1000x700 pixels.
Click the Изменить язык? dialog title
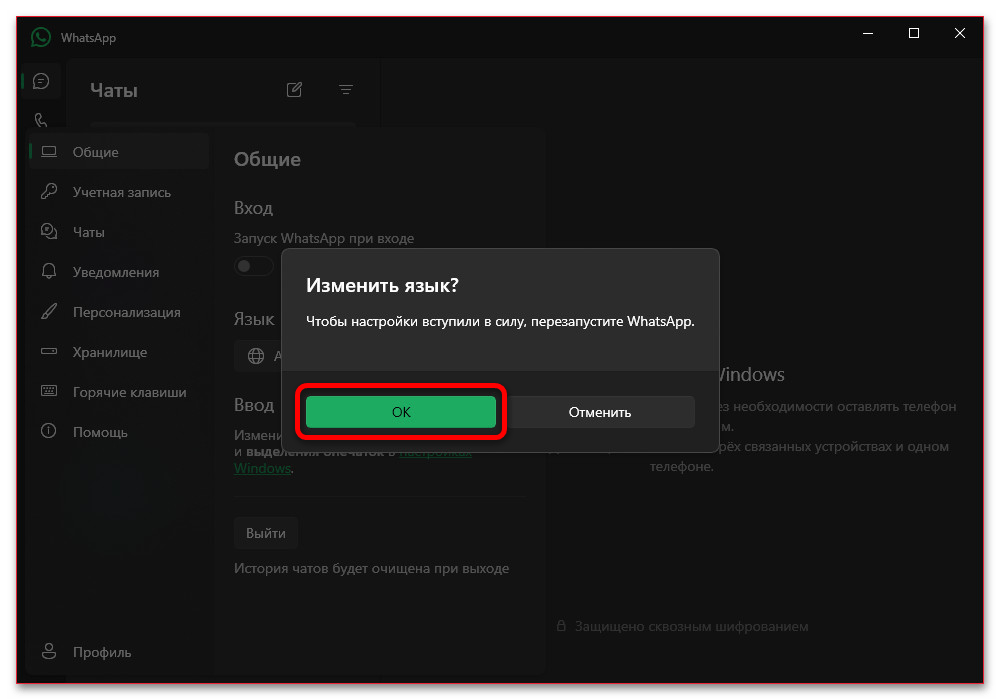pos(382,285)
